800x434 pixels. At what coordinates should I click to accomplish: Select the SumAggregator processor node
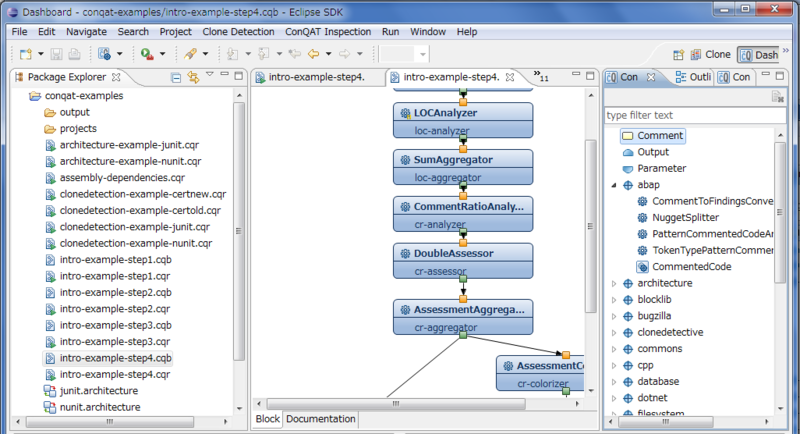click(x=463, y=167)
